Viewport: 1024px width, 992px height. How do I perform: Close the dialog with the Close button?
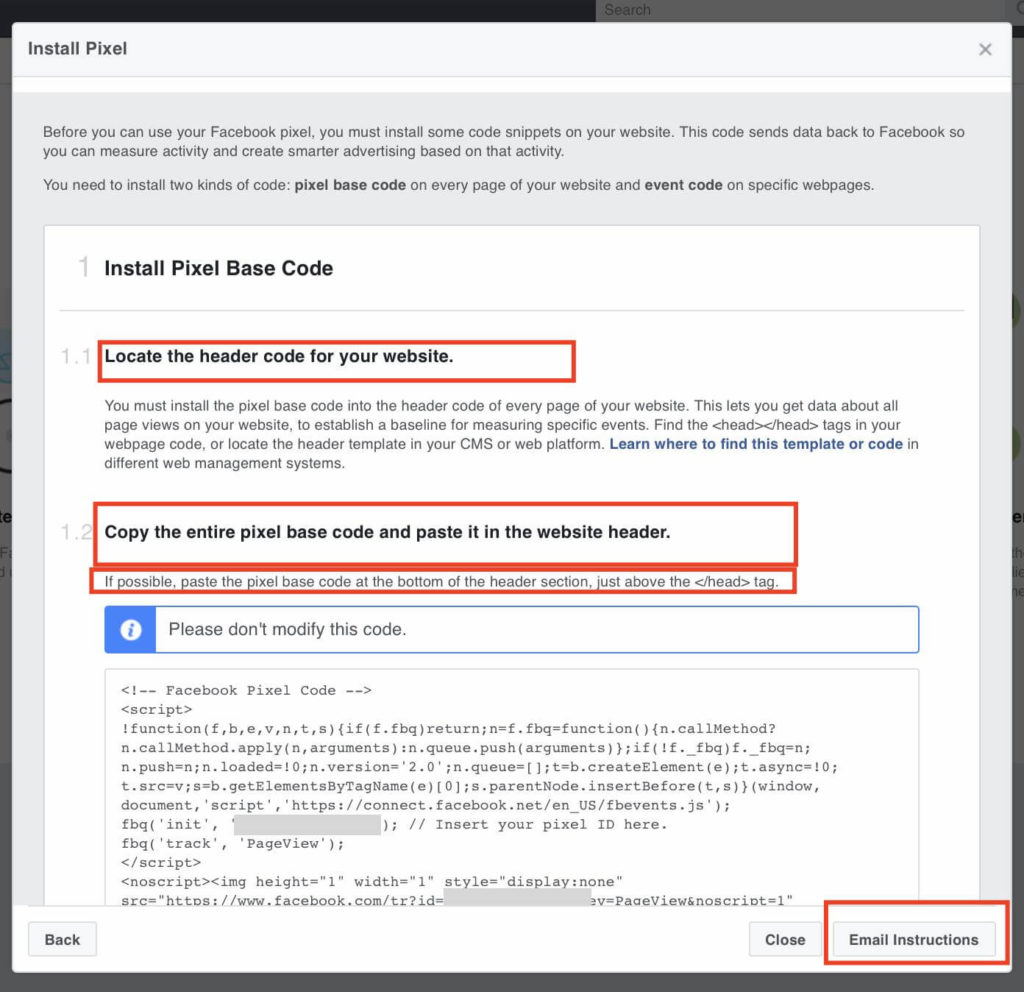tap(785, 939)
